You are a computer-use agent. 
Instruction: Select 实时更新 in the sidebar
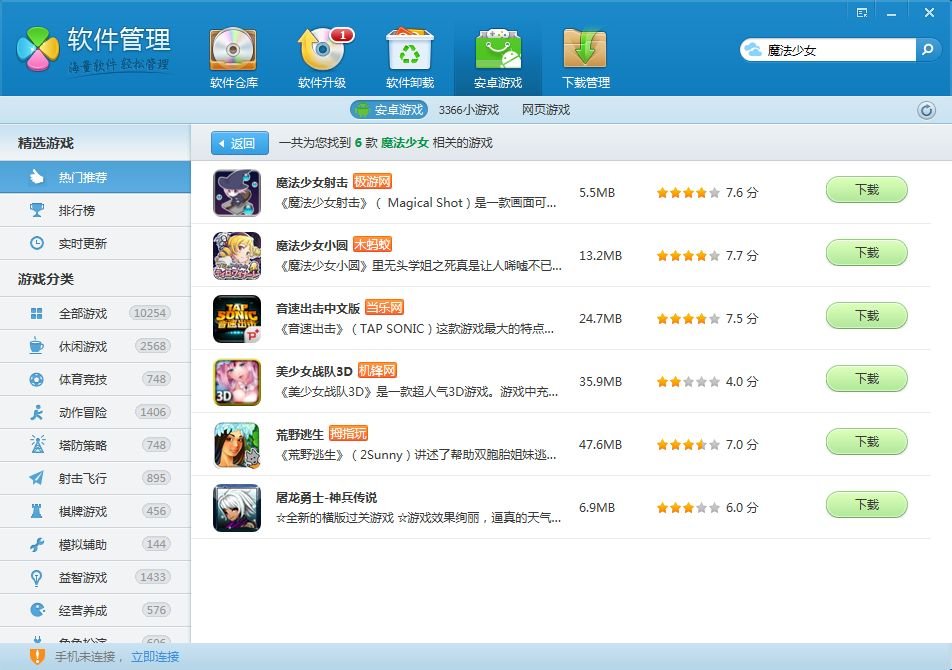[82, 244]
